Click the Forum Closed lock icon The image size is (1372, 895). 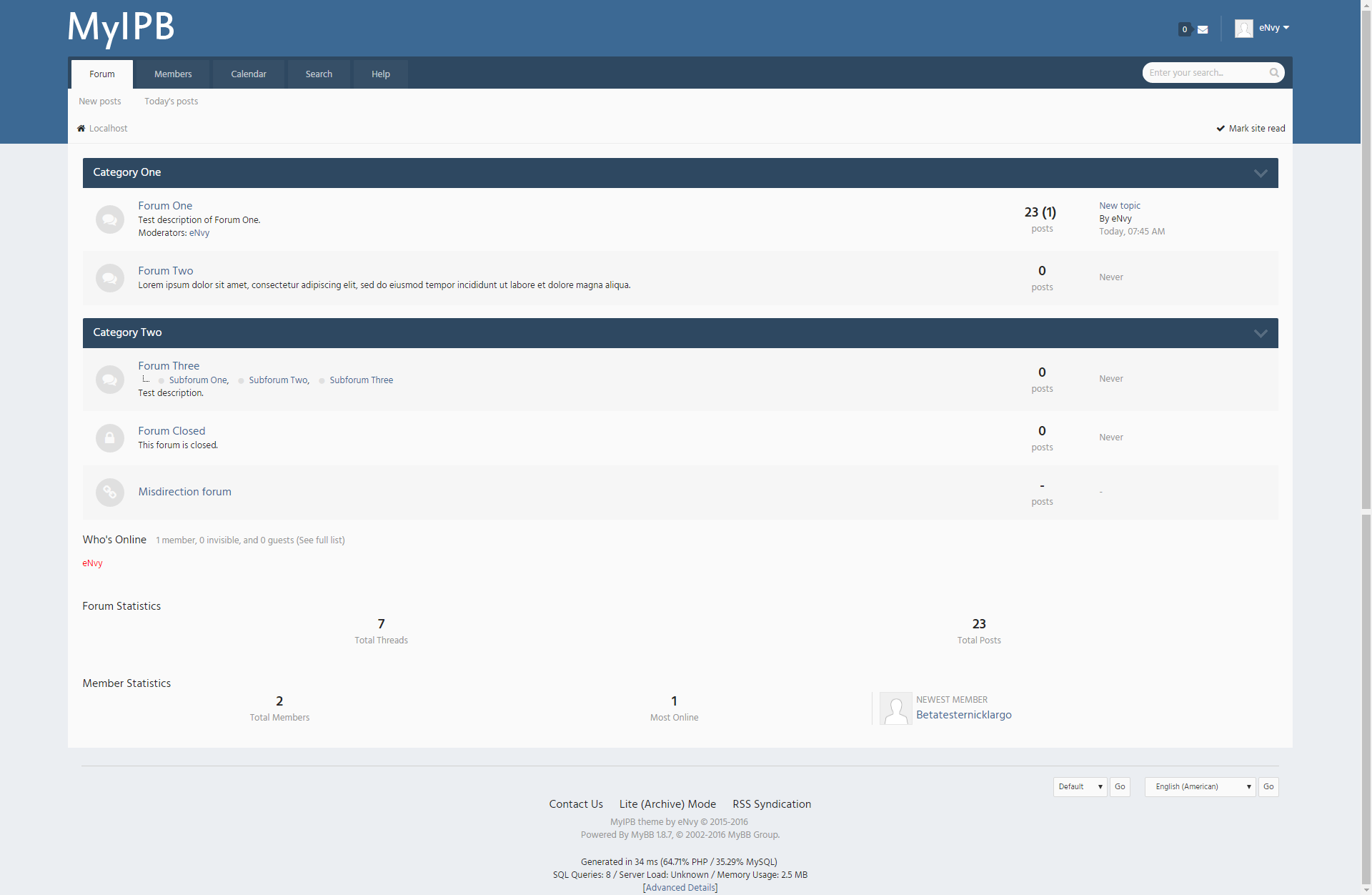point(109,437)
